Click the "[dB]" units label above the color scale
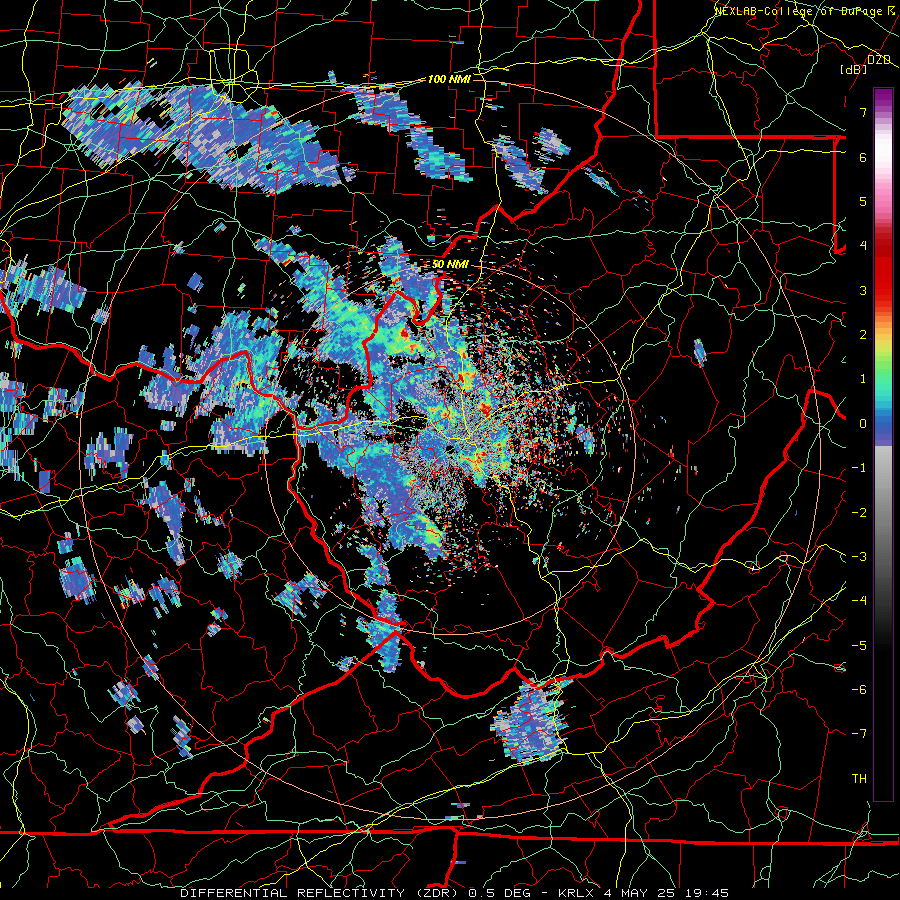The width and height of the screenshot is (900, 900). click(x=854, y=70)
